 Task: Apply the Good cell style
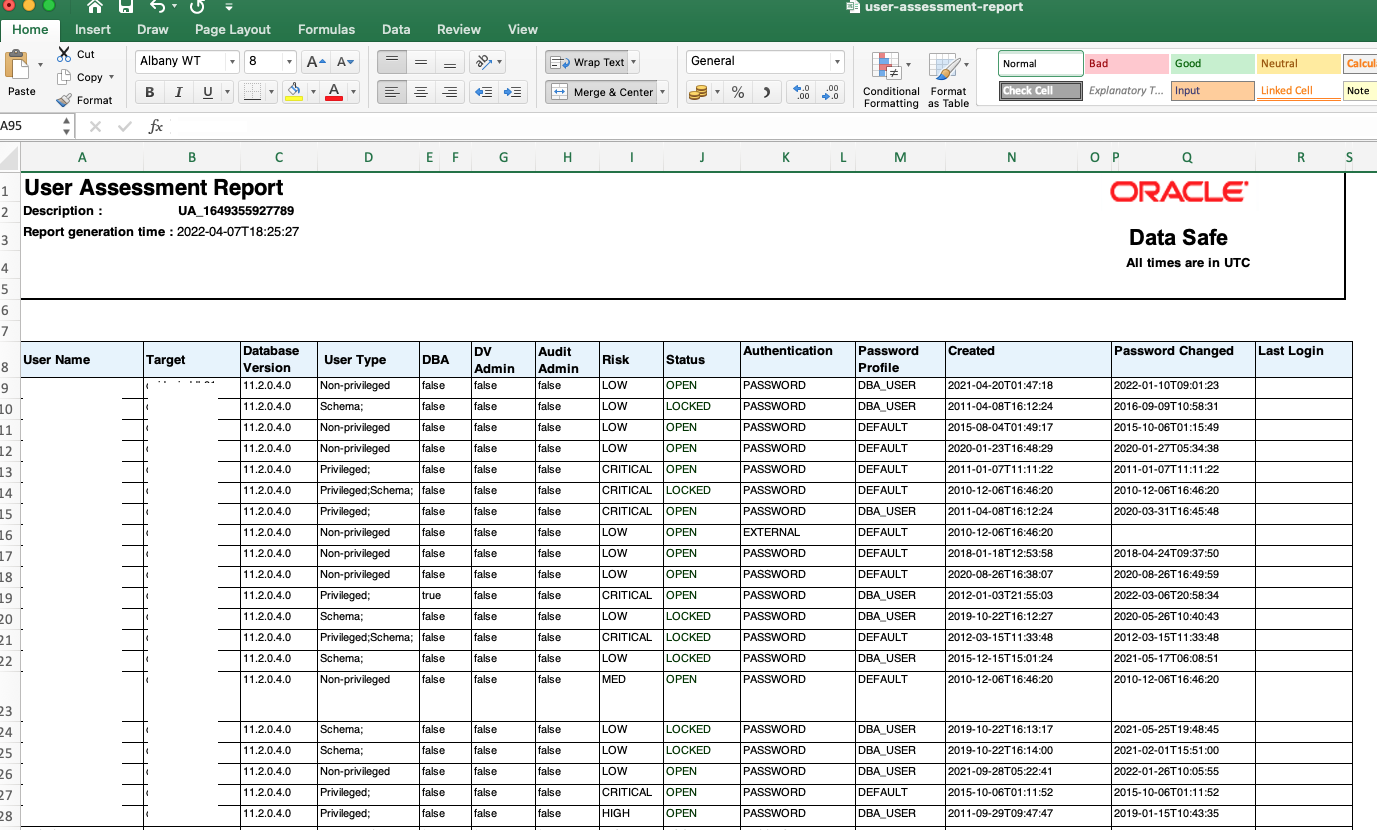coord(1211,64)
